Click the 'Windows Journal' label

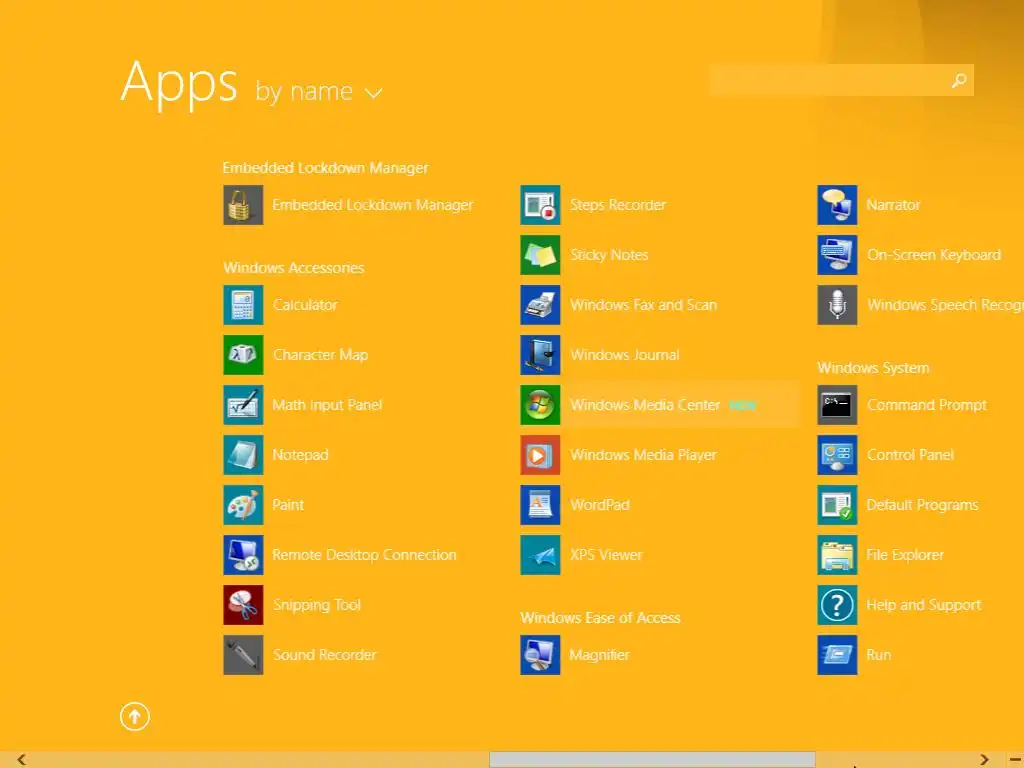[x=625, y=355]
